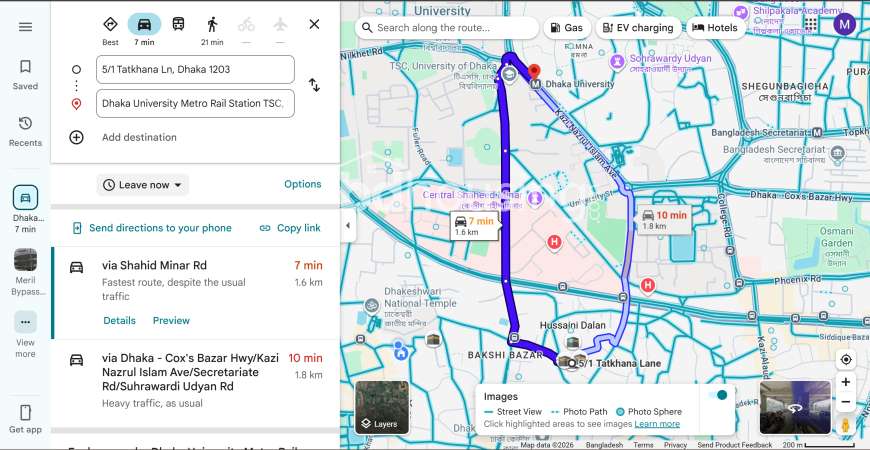This screenshot has width=870, height=450.
Task: Open Details for Shahid Minar Rd route
Action: pyautogui.click(x=119, y=321)
